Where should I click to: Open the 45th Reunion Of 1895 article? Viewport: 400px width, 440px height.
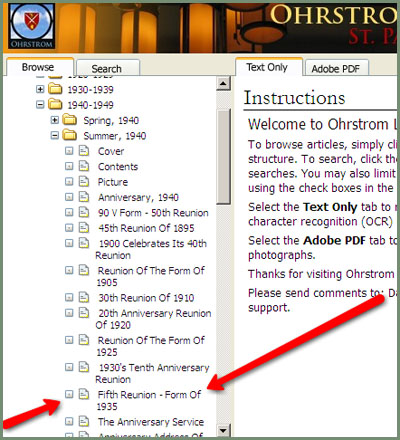pyautogui.click(x=146, y=228)
